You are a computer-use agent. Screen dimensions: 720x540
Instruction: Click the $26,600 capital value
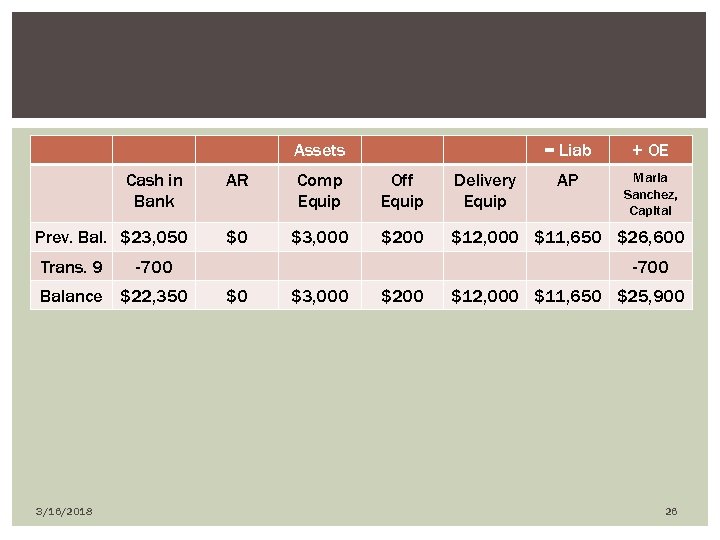tap(651, 237)
